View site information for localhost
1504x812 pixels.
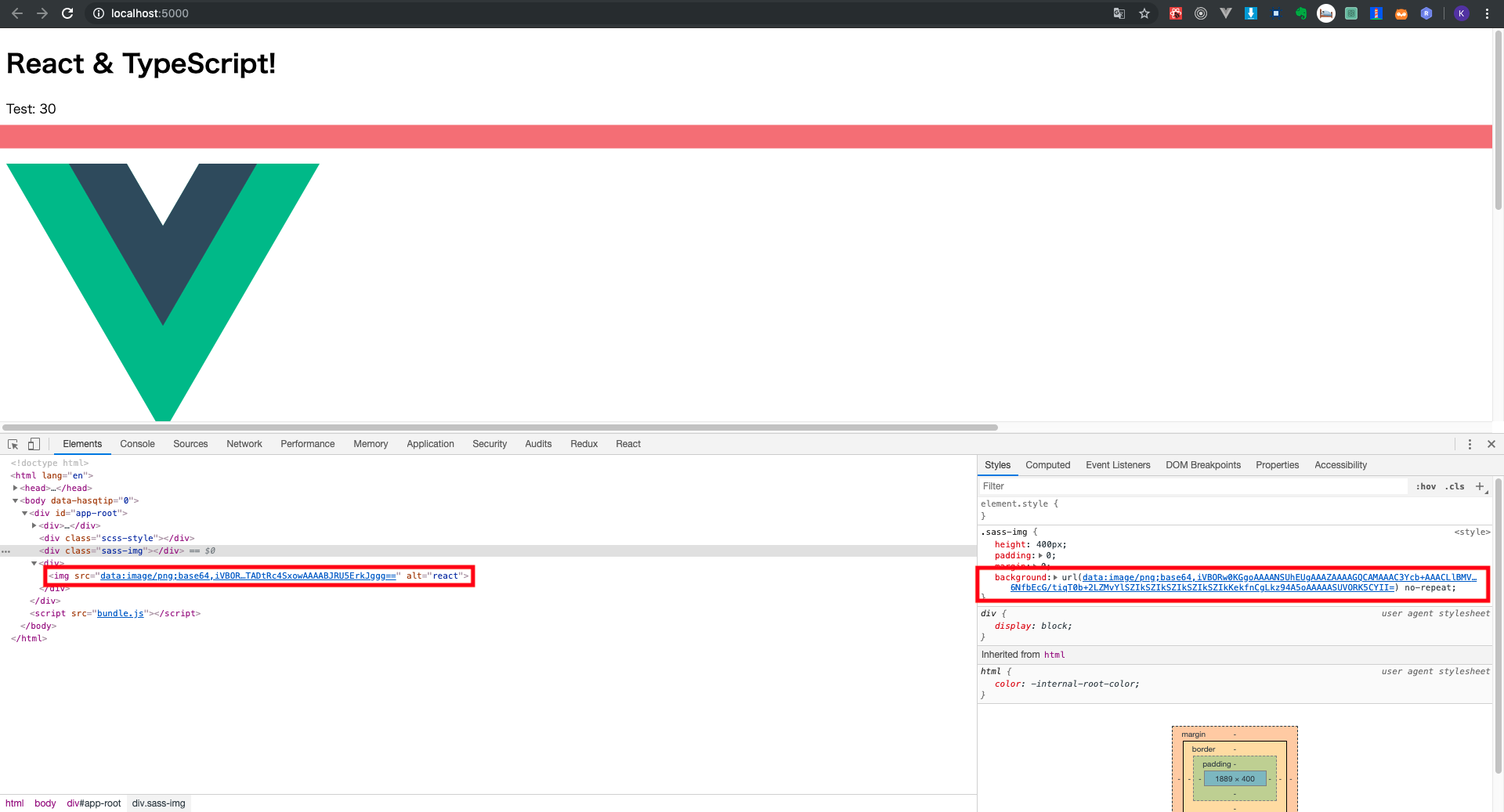click(99, 13)
